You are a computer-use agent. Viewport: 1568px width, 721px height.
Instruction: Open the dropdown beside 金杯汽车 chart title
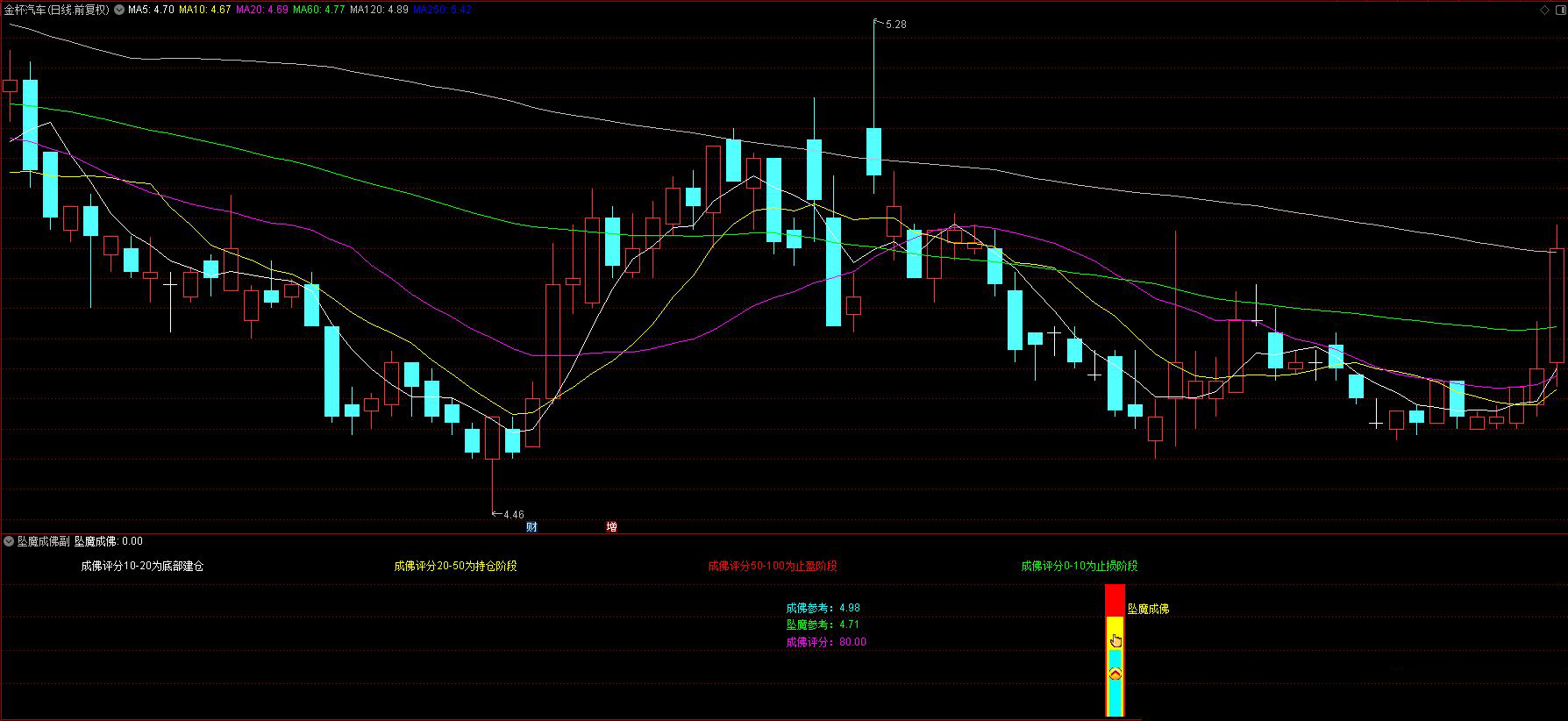coord(119,10)
